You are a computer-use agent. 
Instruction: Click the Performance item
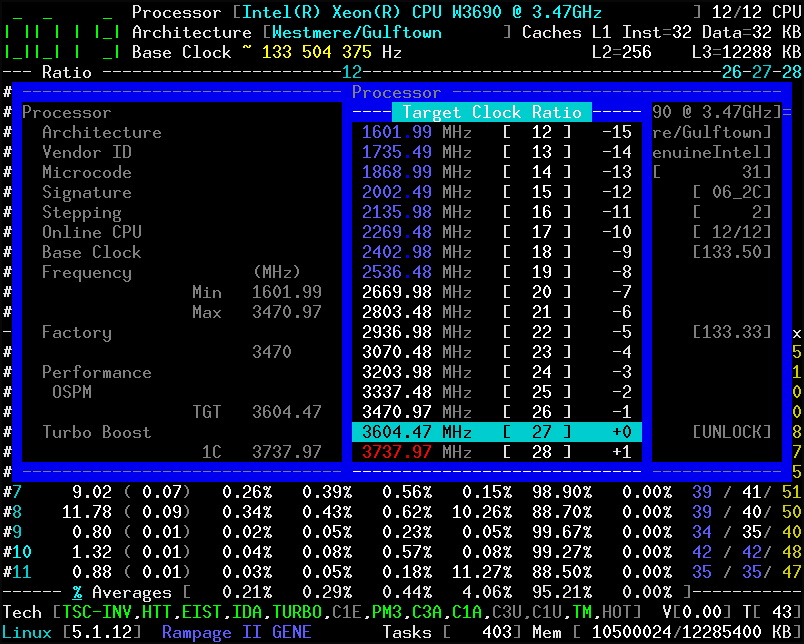(x=96, y=372)
